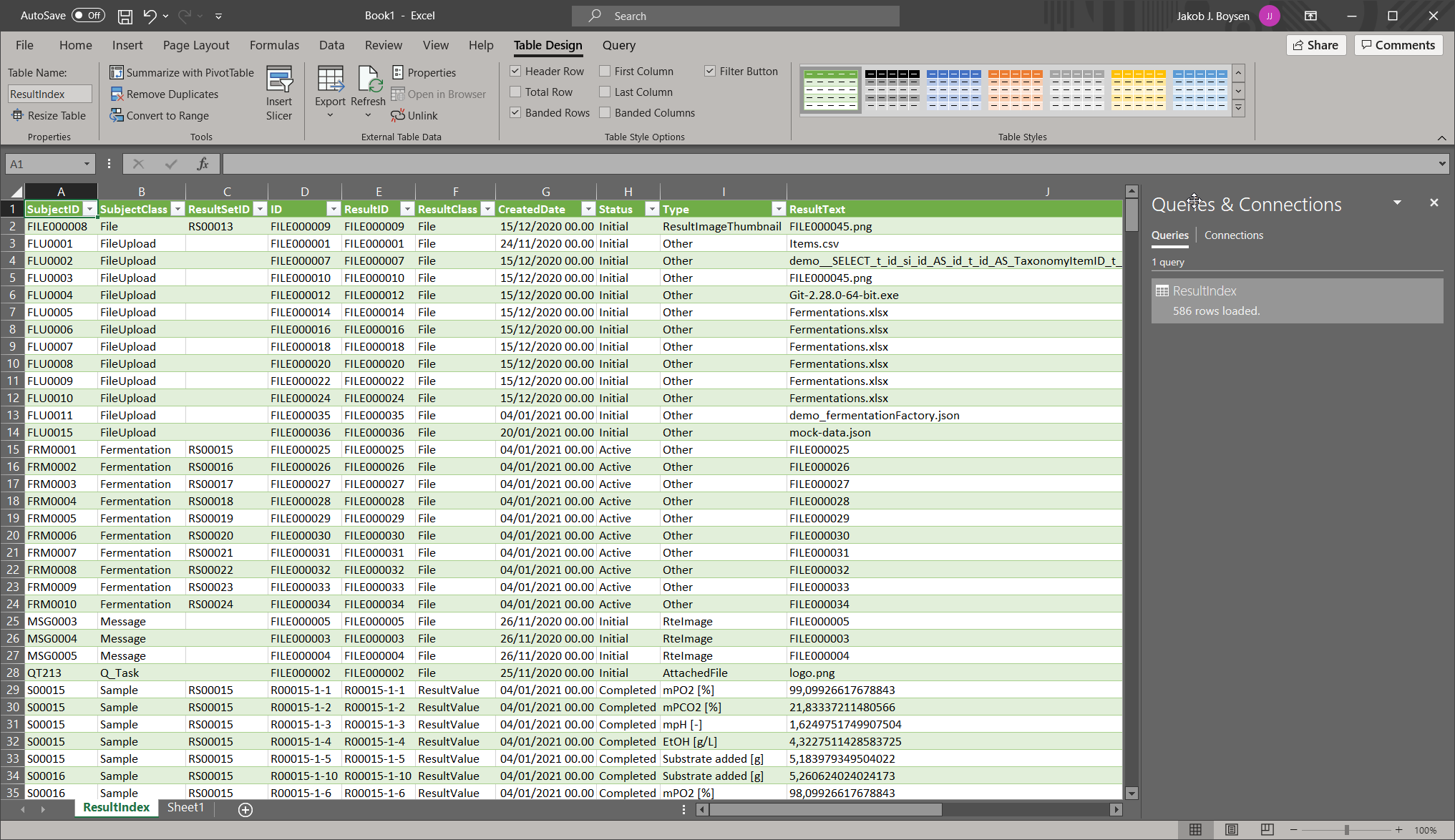Click the Refresh table data icon

coord(369,81)
